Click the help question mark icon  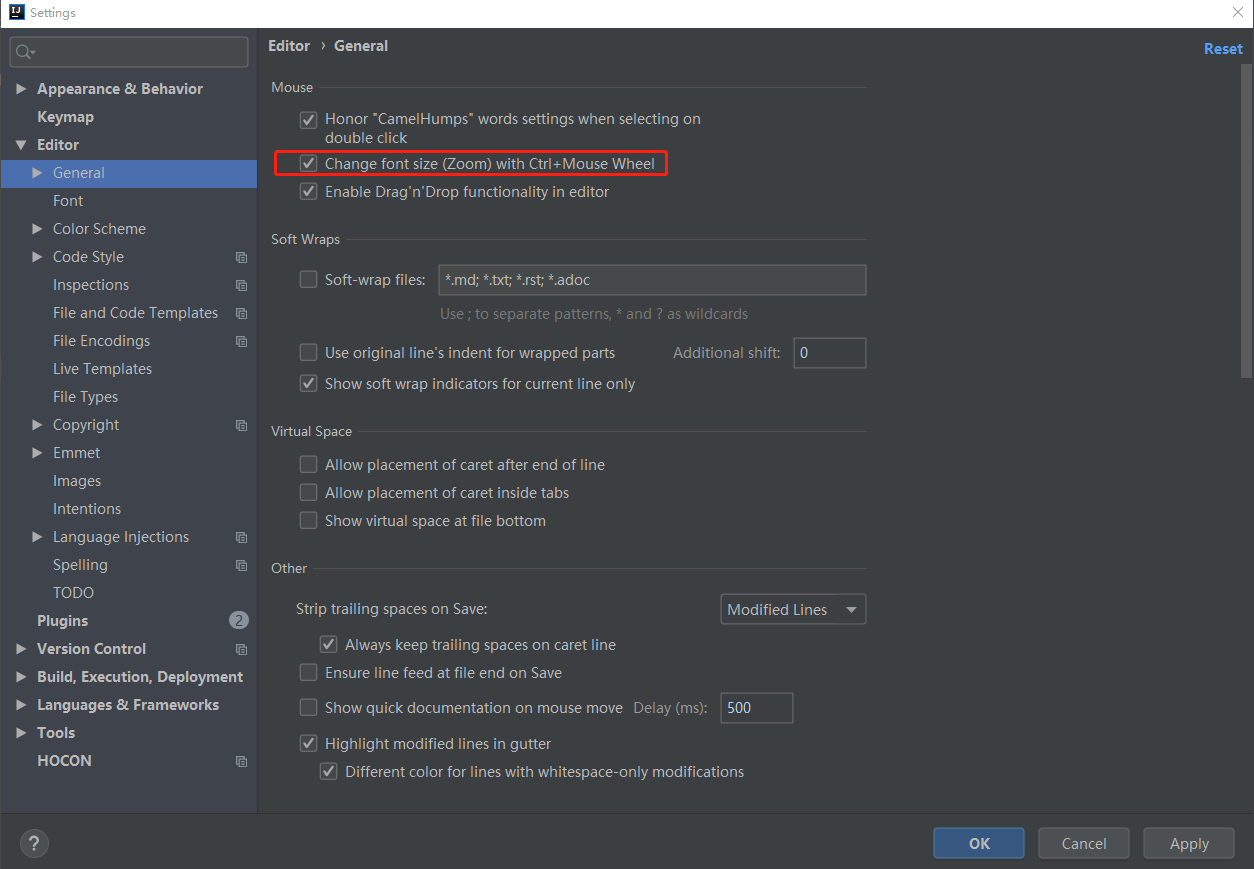click(34, 843)
